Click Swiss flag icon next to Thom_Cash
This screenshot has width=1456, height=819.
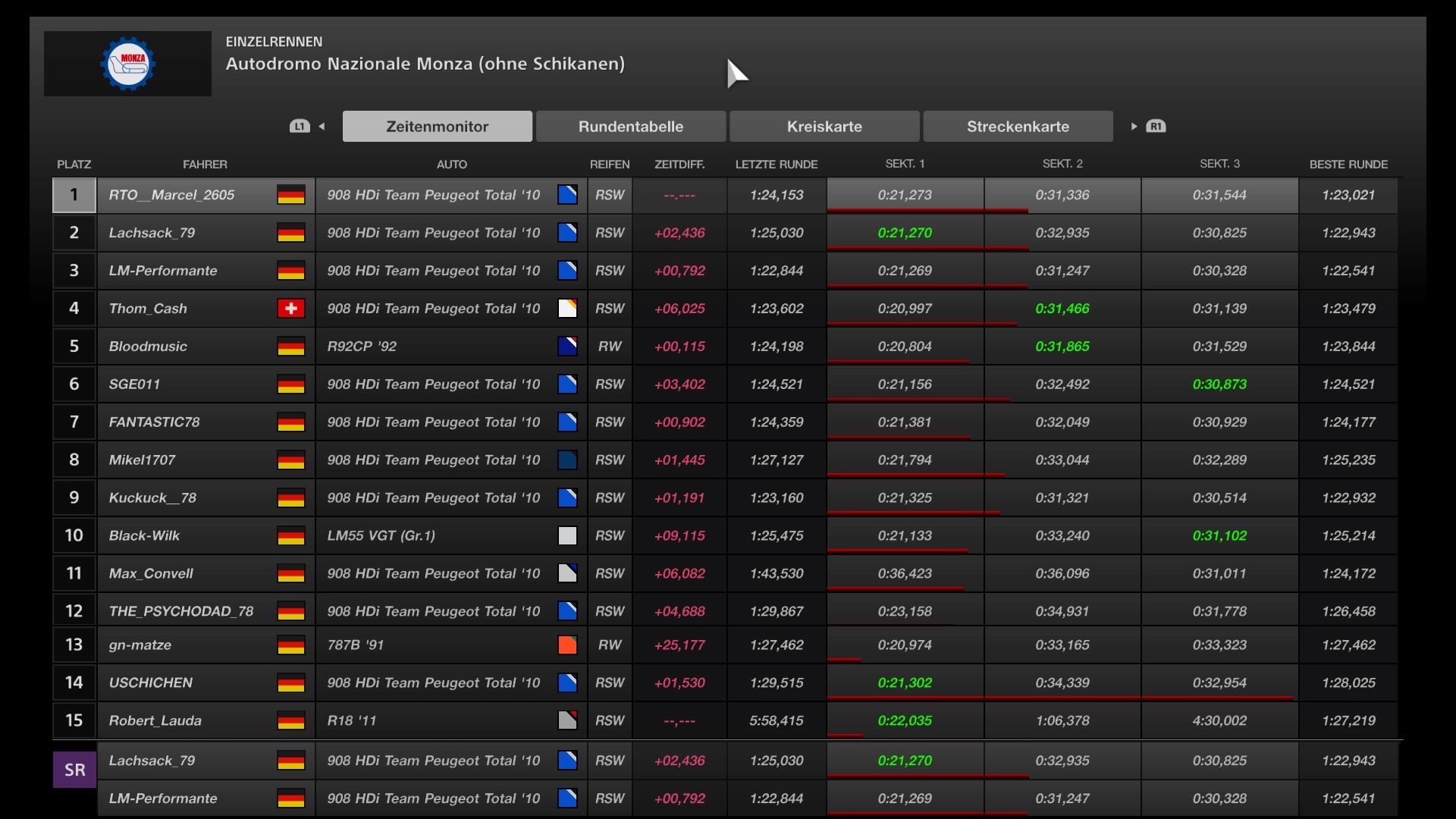(290, 309)
